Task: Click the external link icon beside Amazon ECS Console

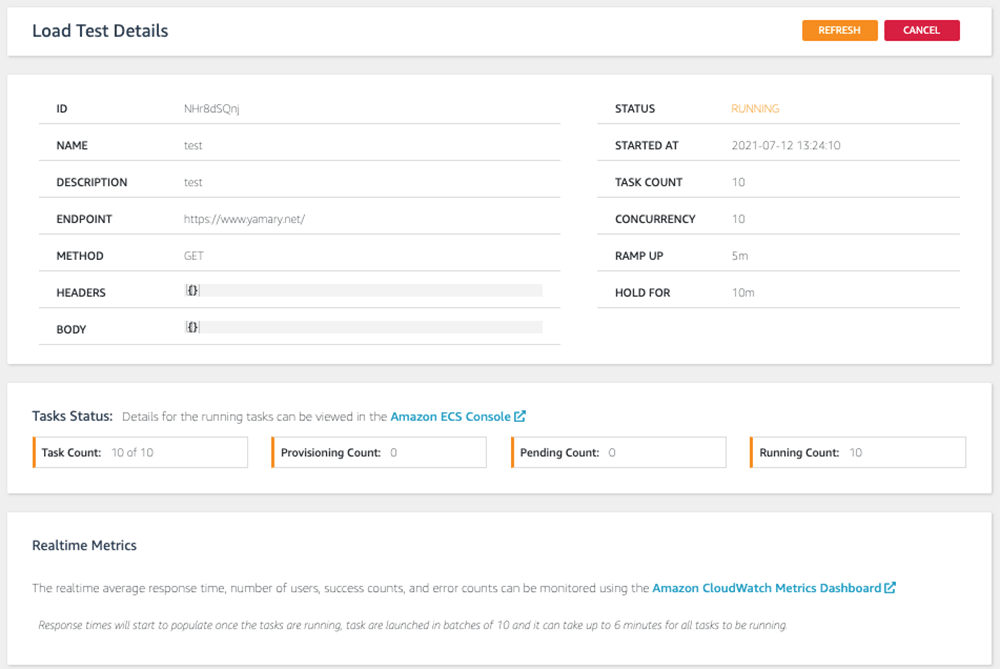Action: (x=519, y=416)
